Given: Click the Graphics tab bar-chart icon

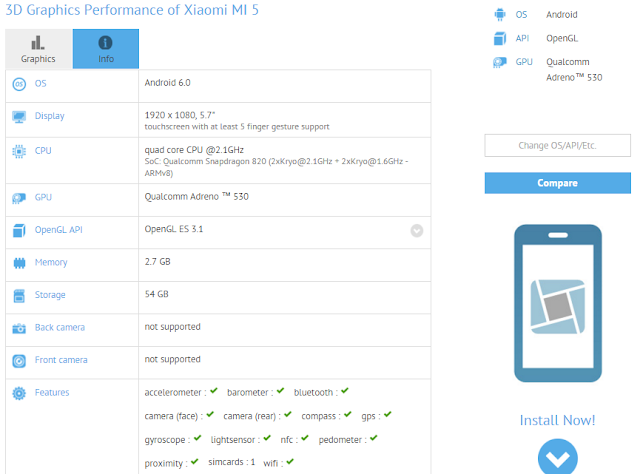Looking at the screenshot, I should 38,42.
